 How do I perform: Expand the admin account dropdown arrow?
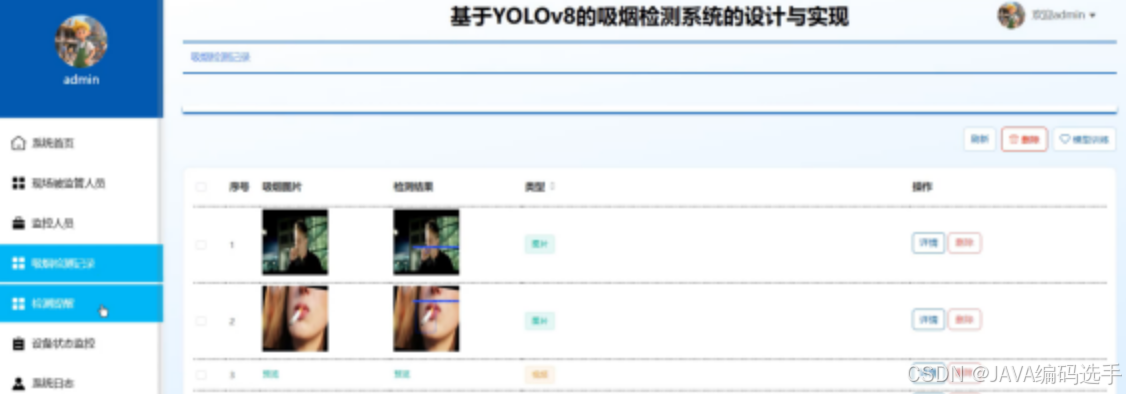(1092, 15)
